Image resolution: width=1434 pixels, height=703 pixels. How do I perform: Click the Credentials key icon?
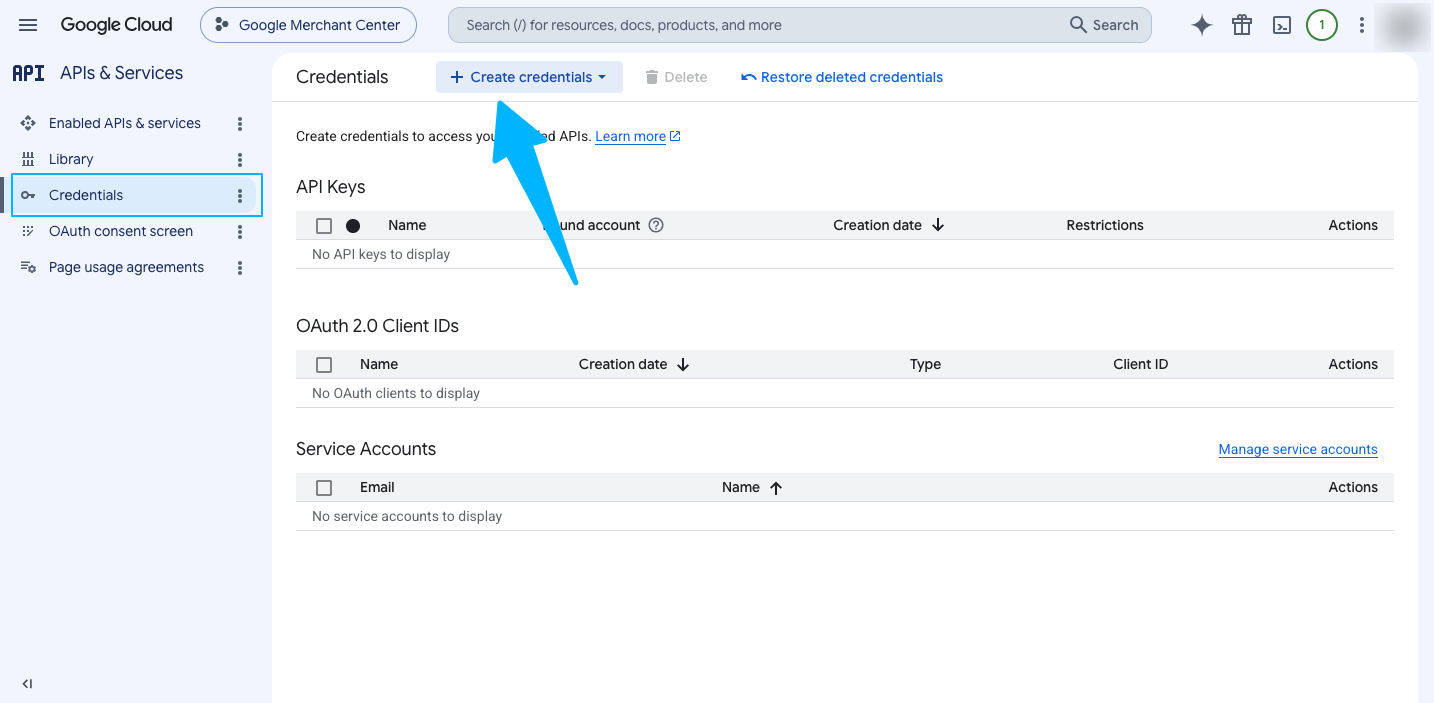click(x=28, y=195)
